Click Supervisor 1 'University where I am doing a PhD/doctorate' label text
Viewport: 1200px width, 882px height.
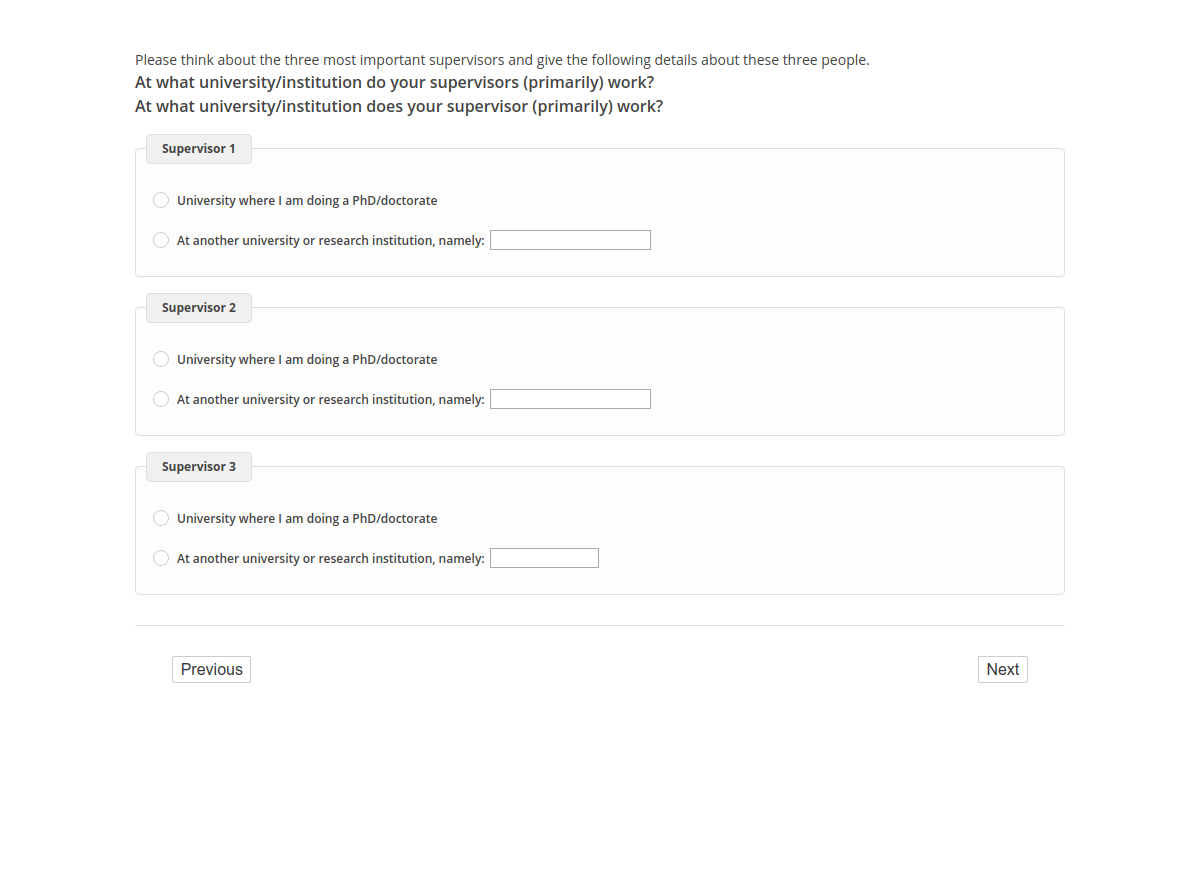tap(307, 201)
